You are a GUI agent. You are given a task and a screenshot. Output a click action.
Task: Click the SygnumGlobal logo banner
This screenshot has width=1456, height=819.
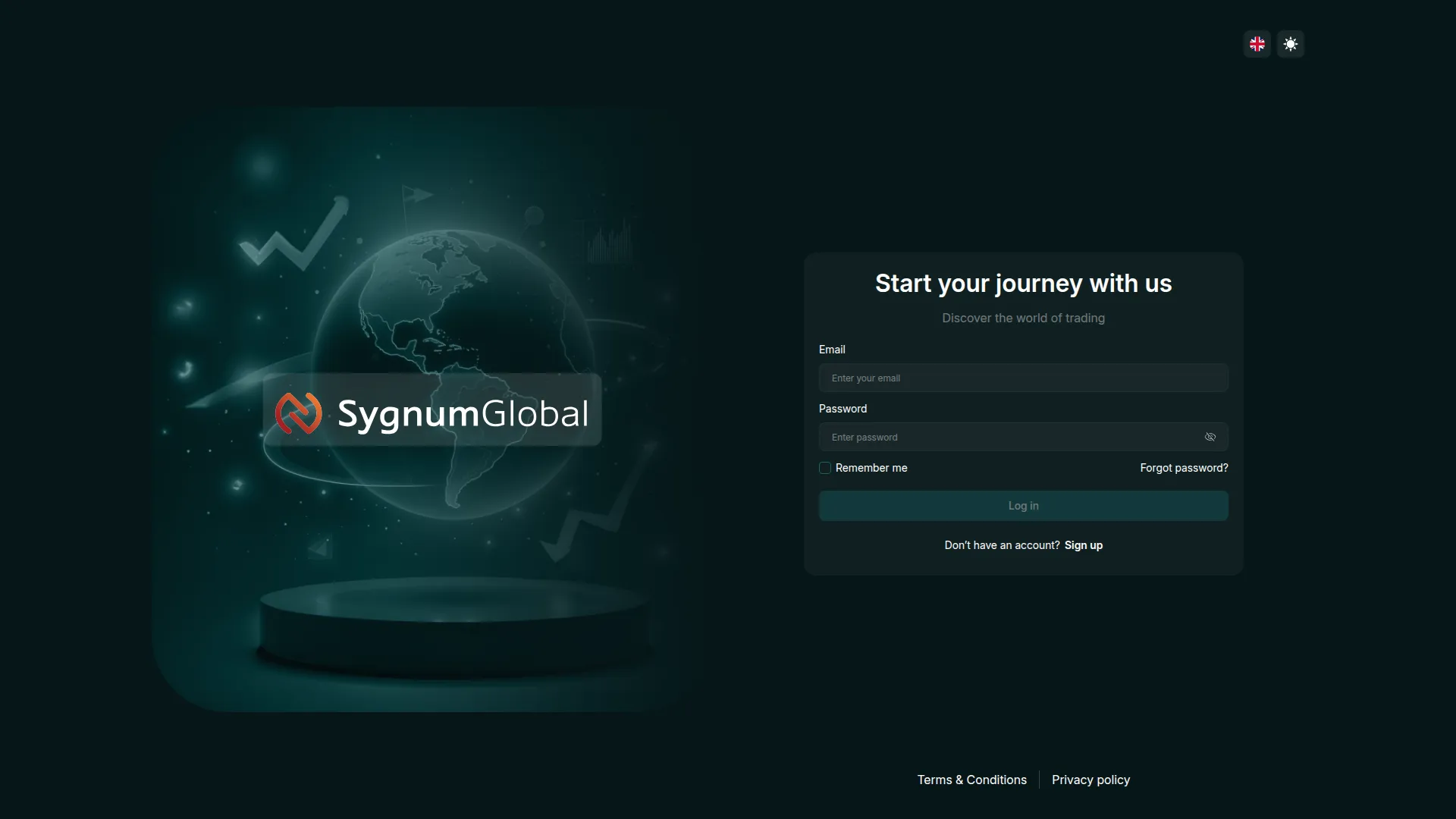point(432,409)
